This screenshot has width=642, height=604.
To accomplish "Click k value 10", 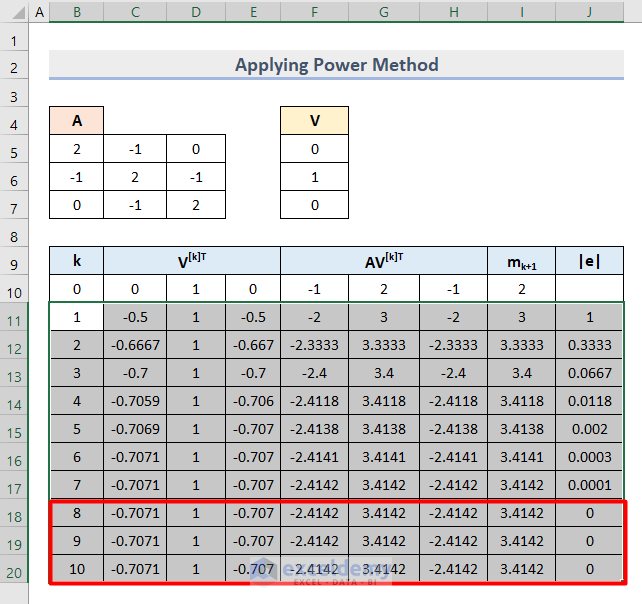I will (x=77, y=568).
